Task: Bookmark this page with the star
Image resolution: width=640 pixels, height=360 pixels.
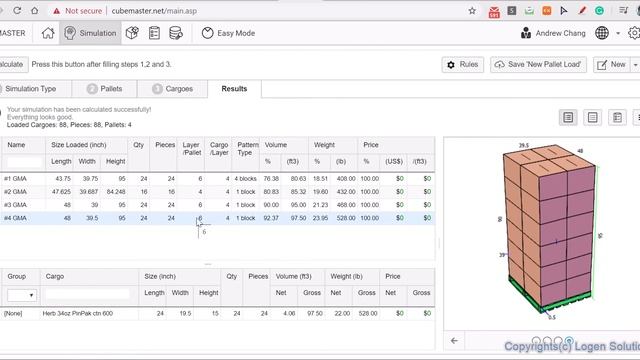Action: point(472,11)
